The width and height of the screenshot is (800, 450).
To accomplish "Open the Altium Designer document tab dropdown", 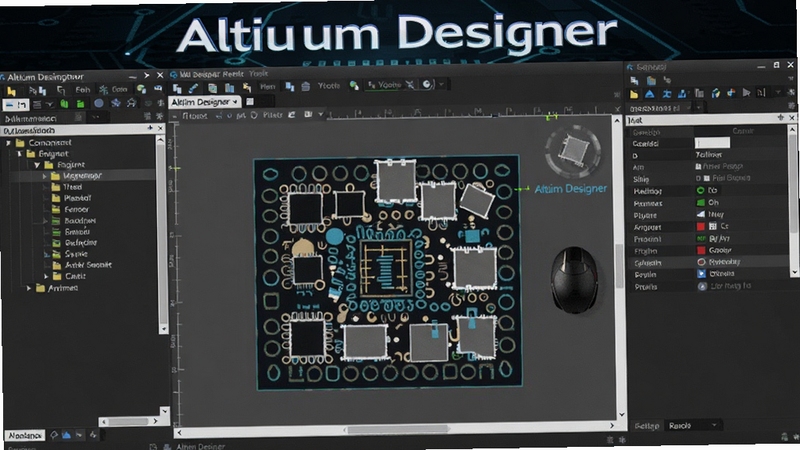I will (x=235, y=102).
